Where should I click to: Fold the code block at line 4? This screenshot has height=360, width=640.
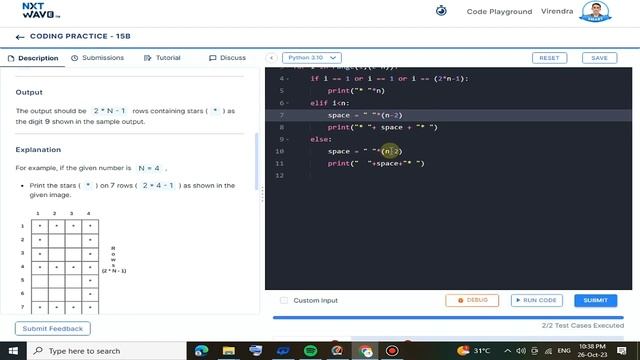tap(287, 79)
